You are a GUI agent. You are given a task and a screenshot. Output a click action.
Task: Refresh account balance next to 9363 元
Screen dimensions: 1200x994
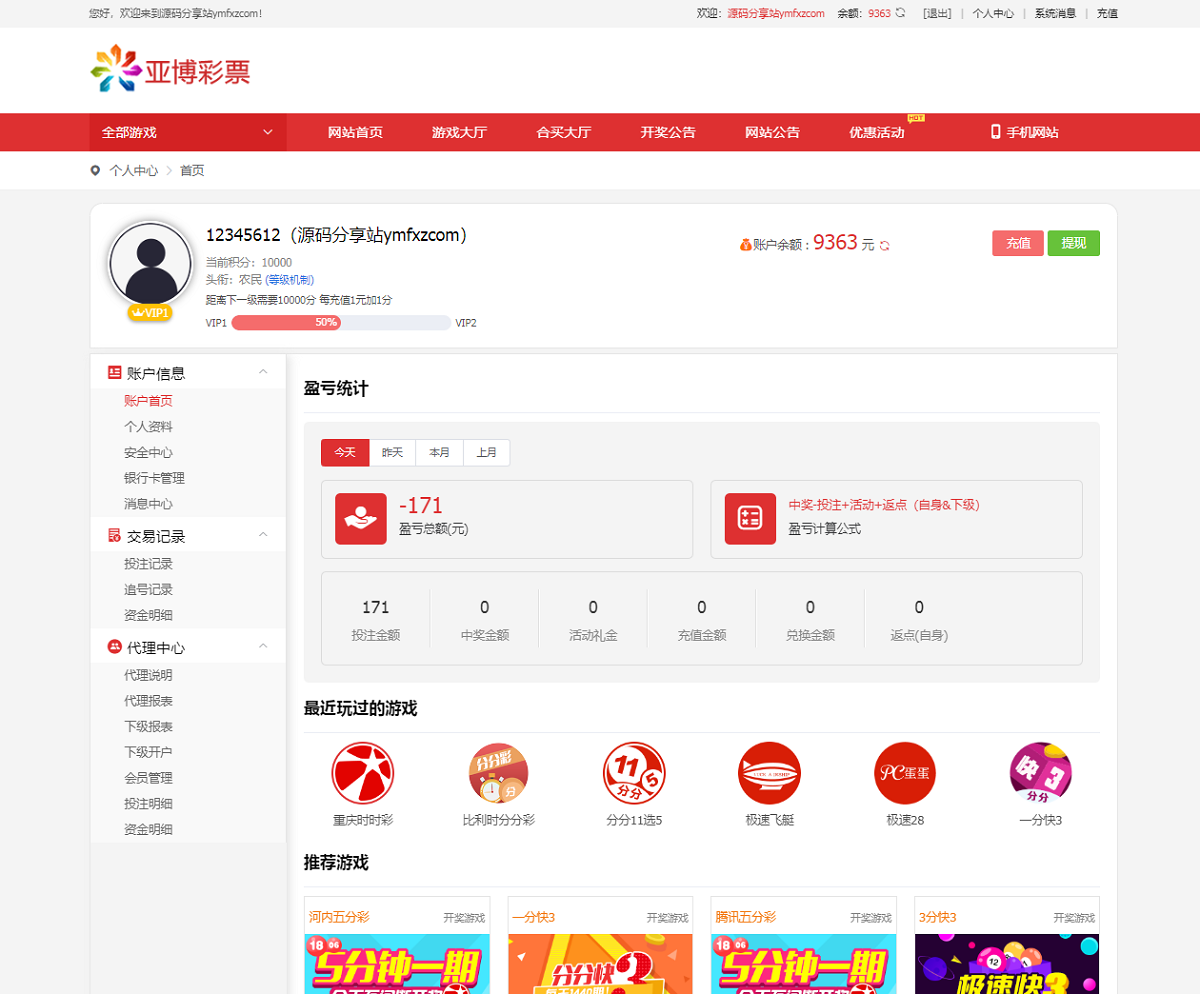[885, 245]
